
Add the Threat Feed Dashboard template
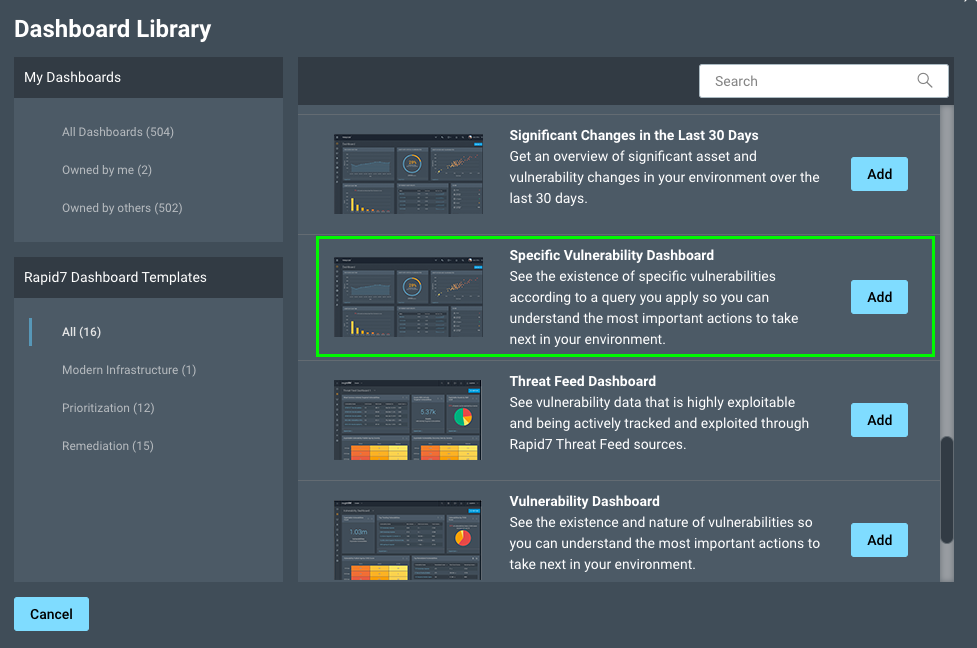[x=879, y=420]
